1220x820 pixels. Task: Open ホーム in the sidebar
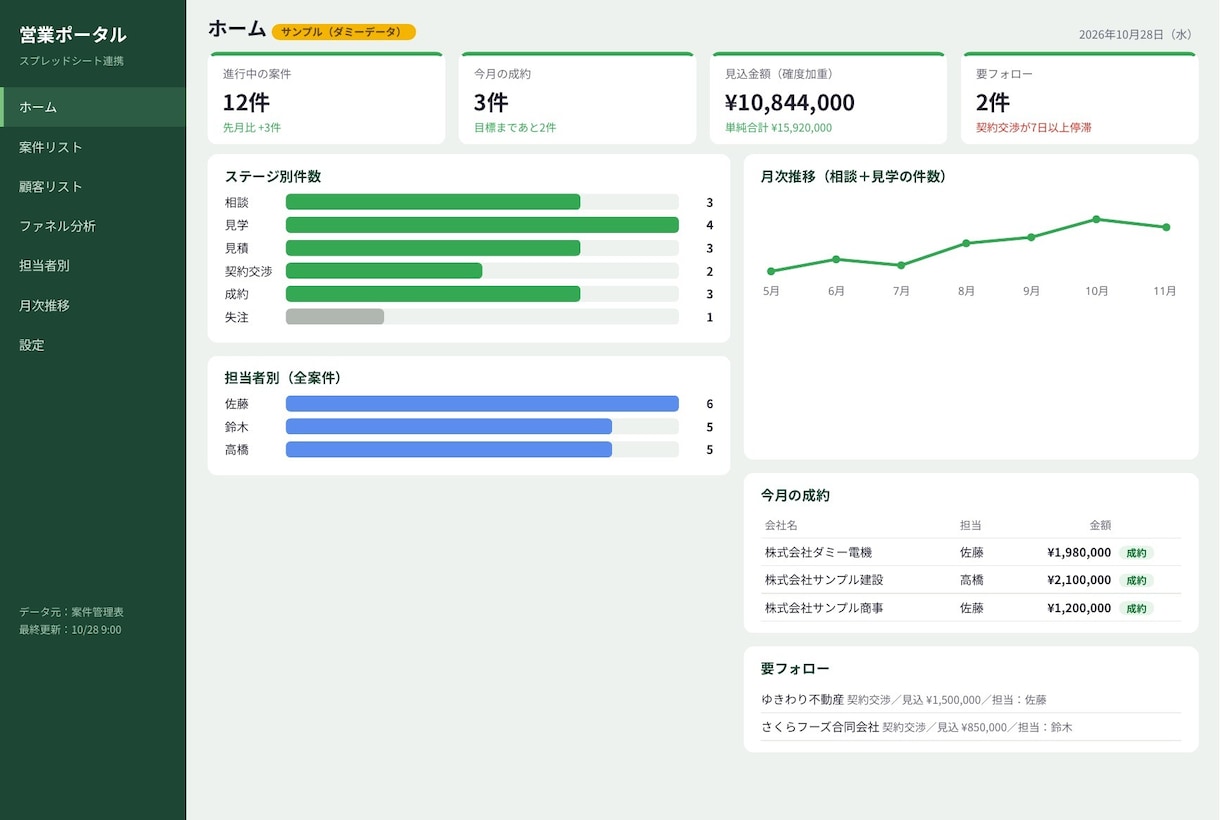coord(93,107)
